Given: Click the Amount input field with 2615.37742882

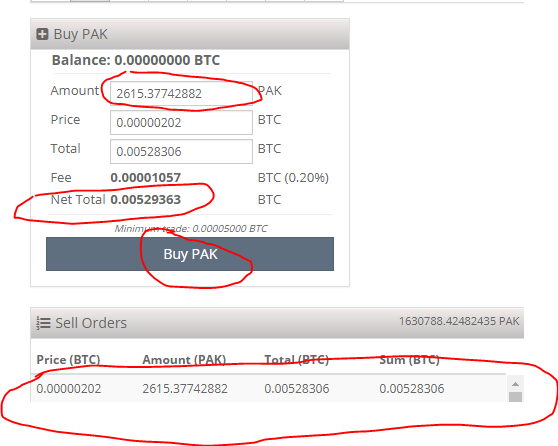Looking at the screenshot, I should tap(181, 94).
